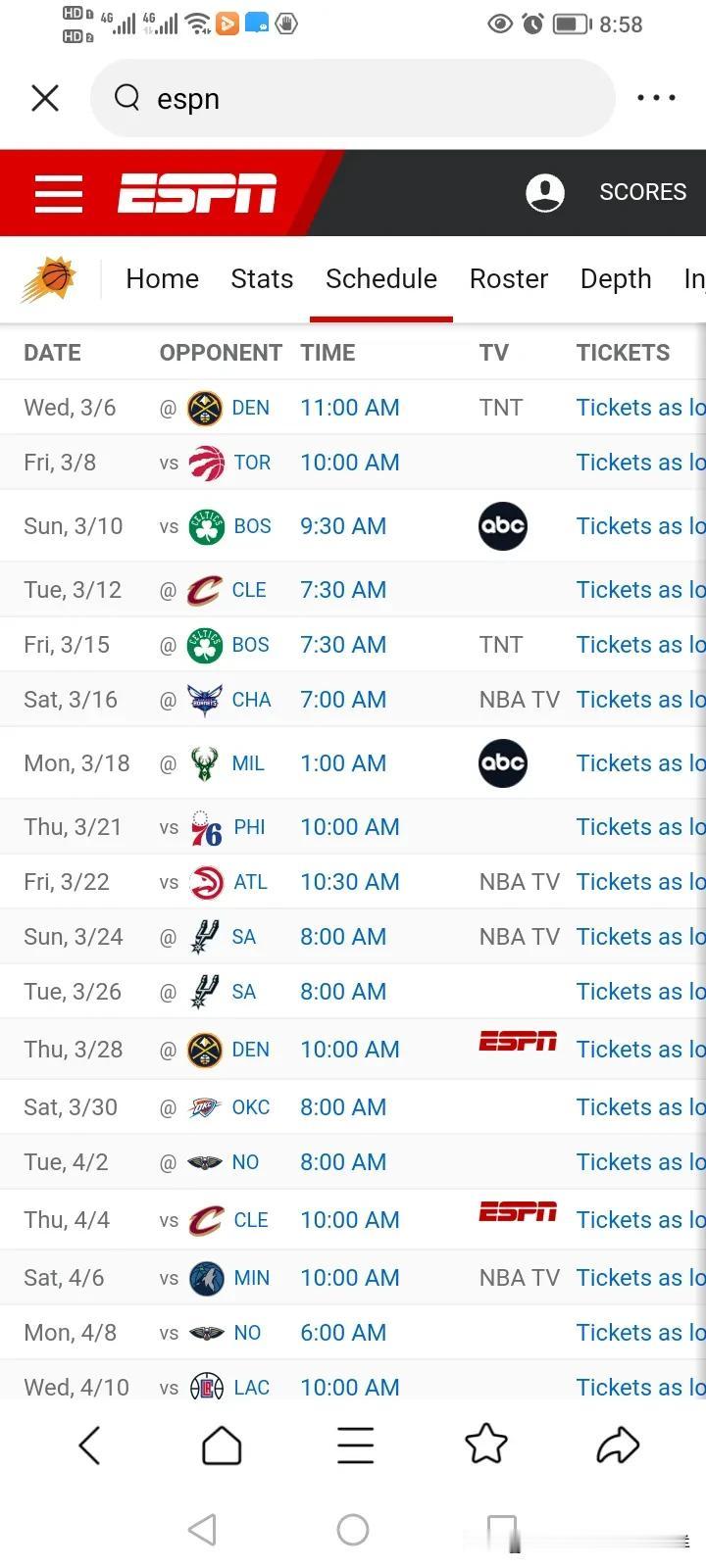The width and height of the screenshot is (706, 1568).
Task: Tap the Phoenix Suns team logo
Action: point(49,279)
